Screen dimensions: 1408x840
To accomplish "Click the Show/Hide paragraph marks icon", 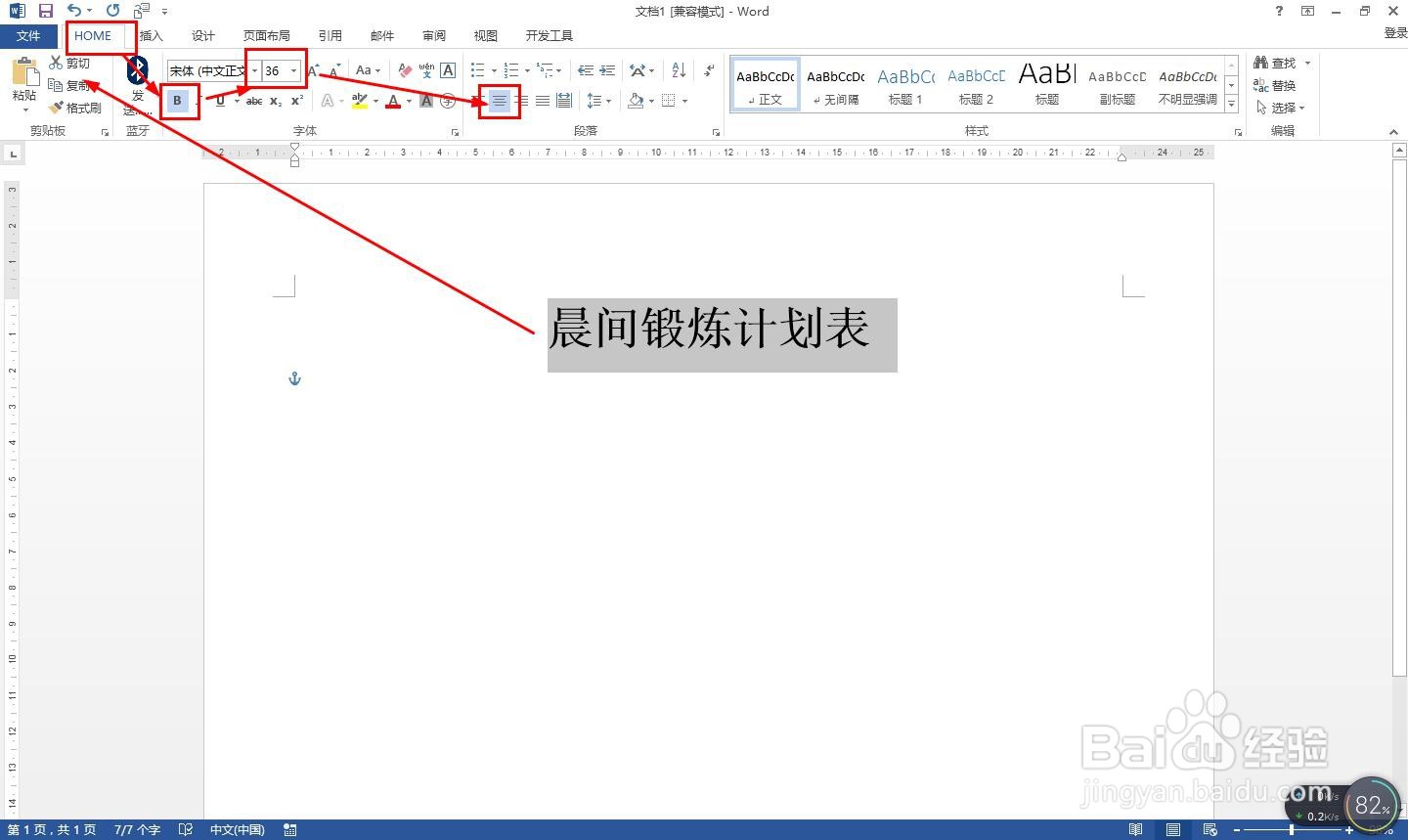I will [709, 70].
